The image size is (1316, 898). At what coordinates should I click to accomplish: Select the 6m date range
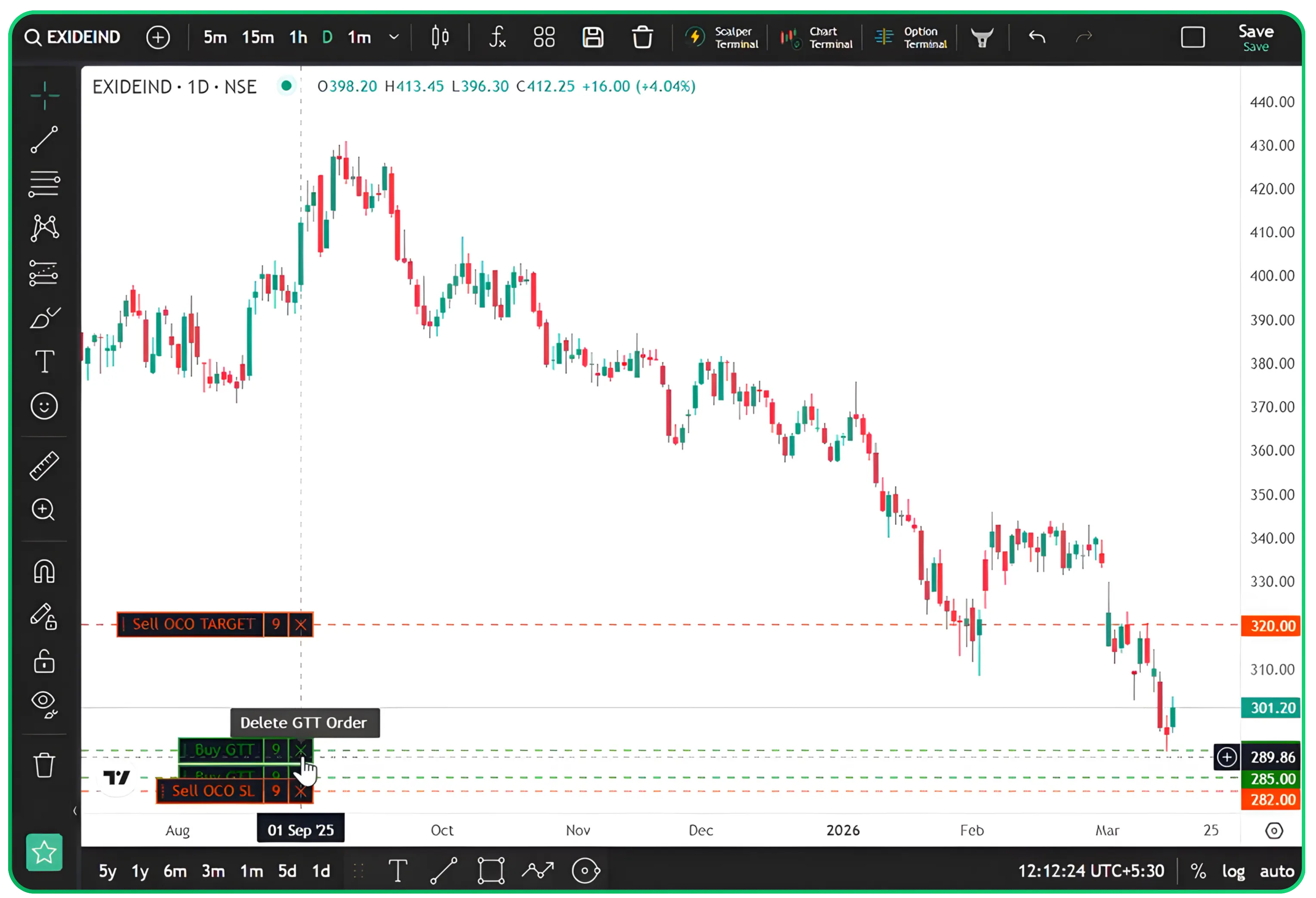pos(175,871)
